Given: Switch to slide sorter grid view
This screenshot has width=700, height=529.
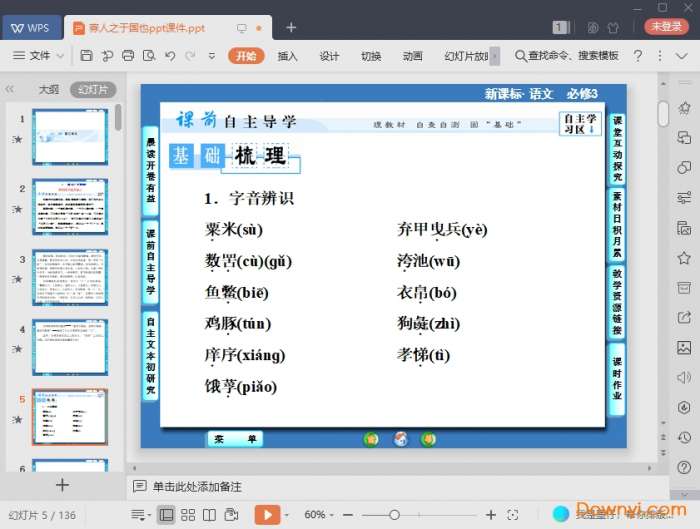Looking at the screenshot, I should tap(188, 515).
